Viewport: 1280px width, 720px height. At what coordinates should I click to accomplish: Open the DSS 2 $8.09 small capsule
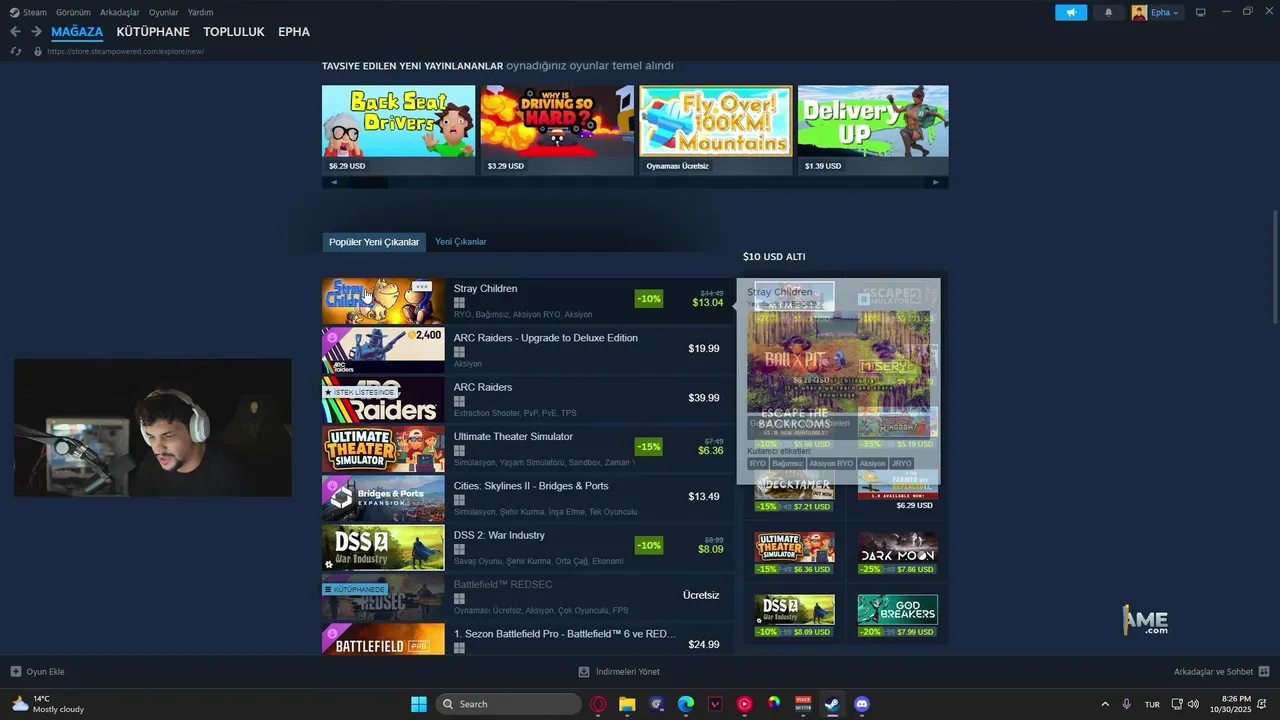[794, 615]
